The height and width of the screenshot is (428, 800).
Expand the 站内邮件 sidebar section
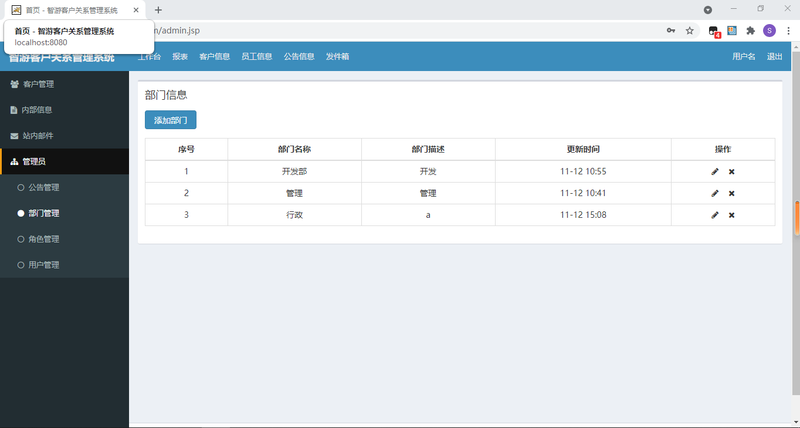[64, 136]
